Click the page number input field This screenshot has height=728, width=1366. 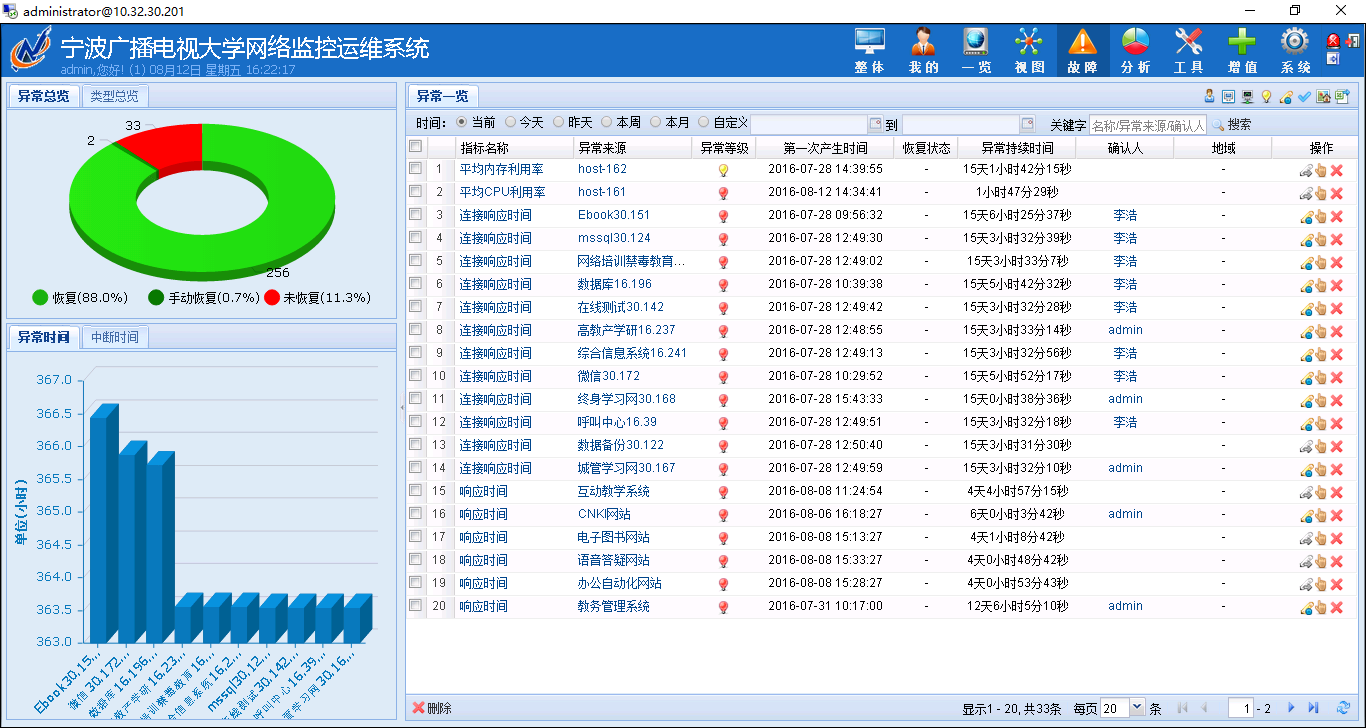(1241, 708)
